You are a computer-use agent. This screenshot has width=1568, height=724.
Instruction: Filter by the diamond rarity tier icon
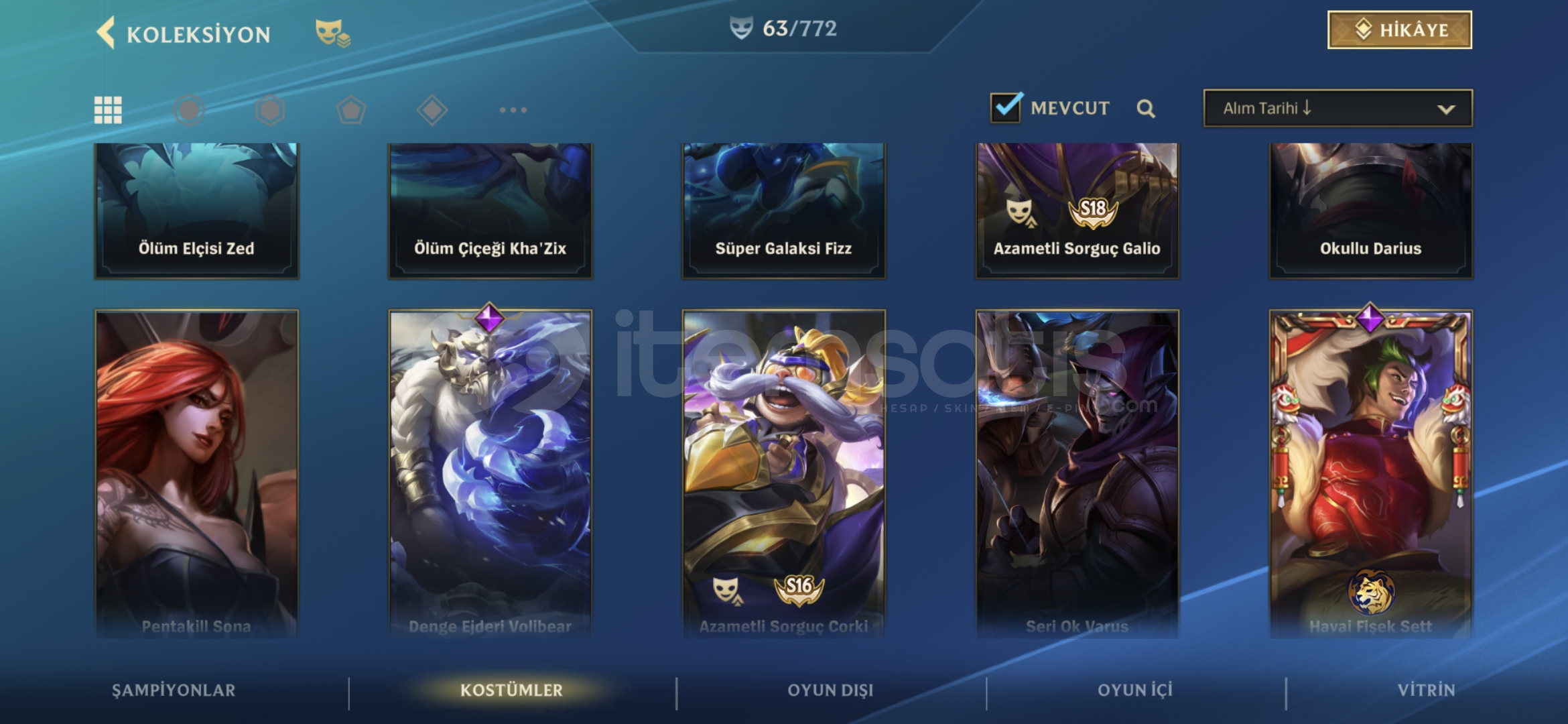coord(432,110)
